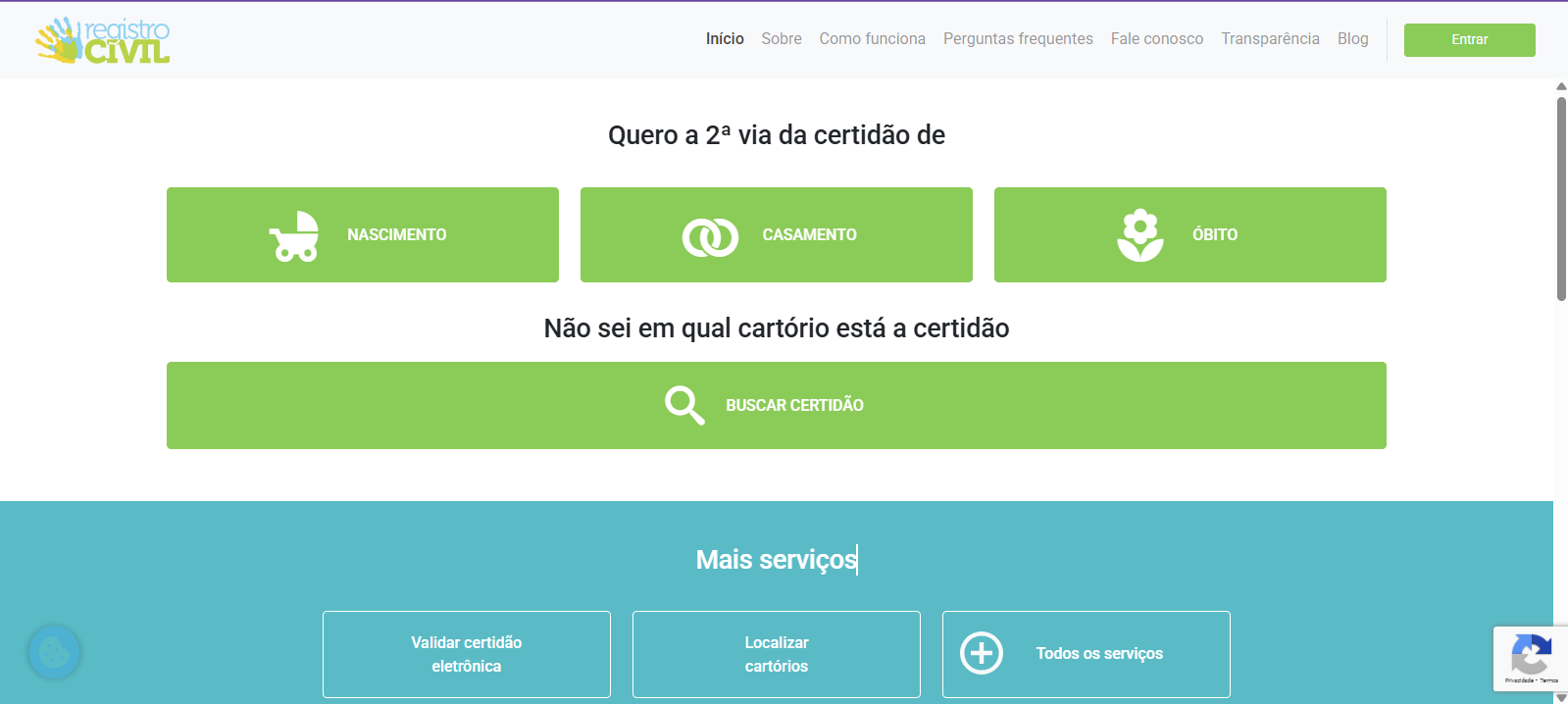Image resolution: width=1568 pixels, height=704 pixels.
Task: Click the reCAPTCHA badge
Action: (1530, 658)
